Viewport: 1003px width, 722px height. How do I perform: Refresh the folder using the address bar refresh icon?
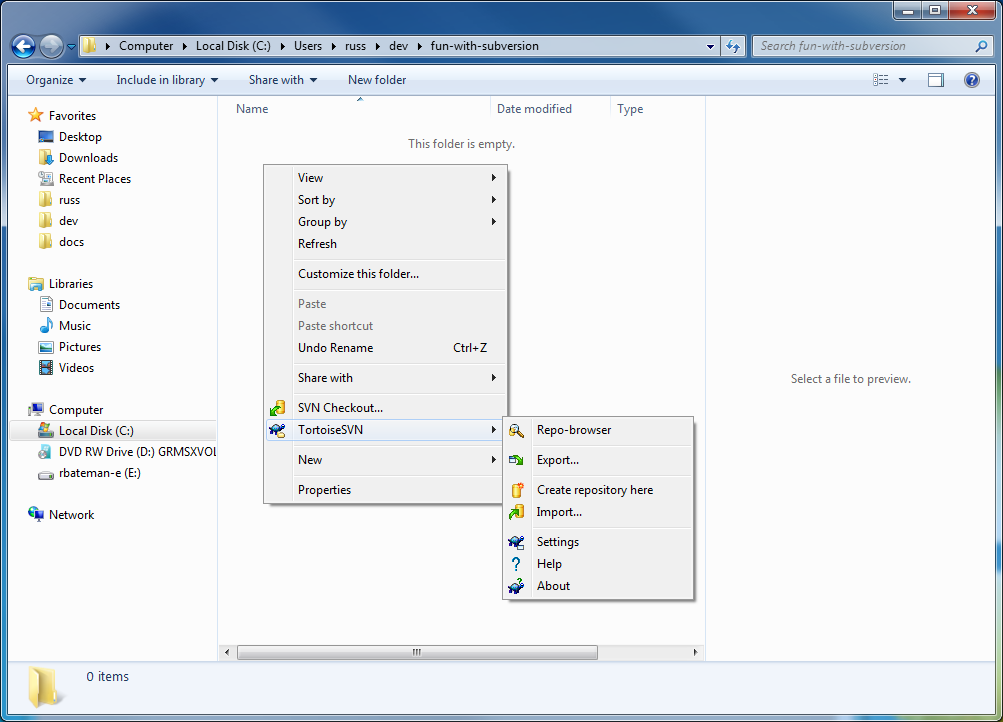click(x=733, y=46)
